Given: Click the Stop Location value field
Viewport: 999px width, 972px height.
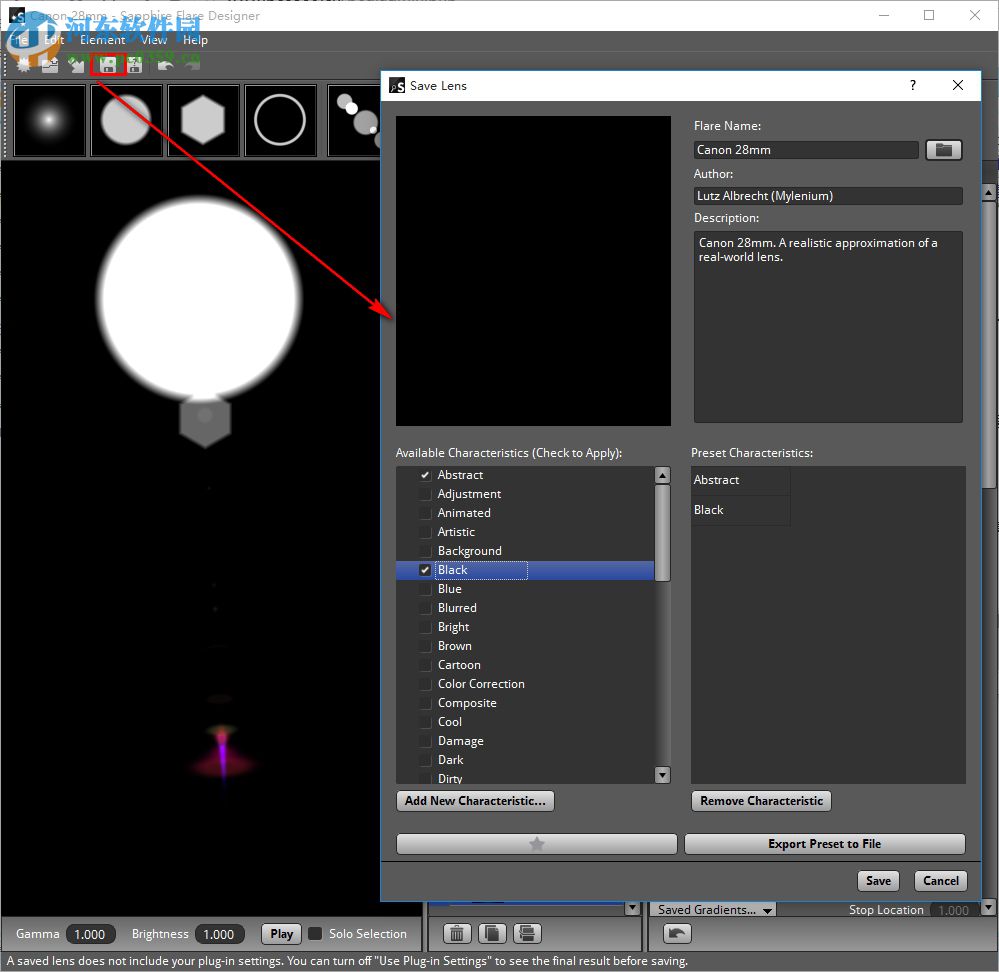Looking at the screenshot, I should tap(953, 910).
